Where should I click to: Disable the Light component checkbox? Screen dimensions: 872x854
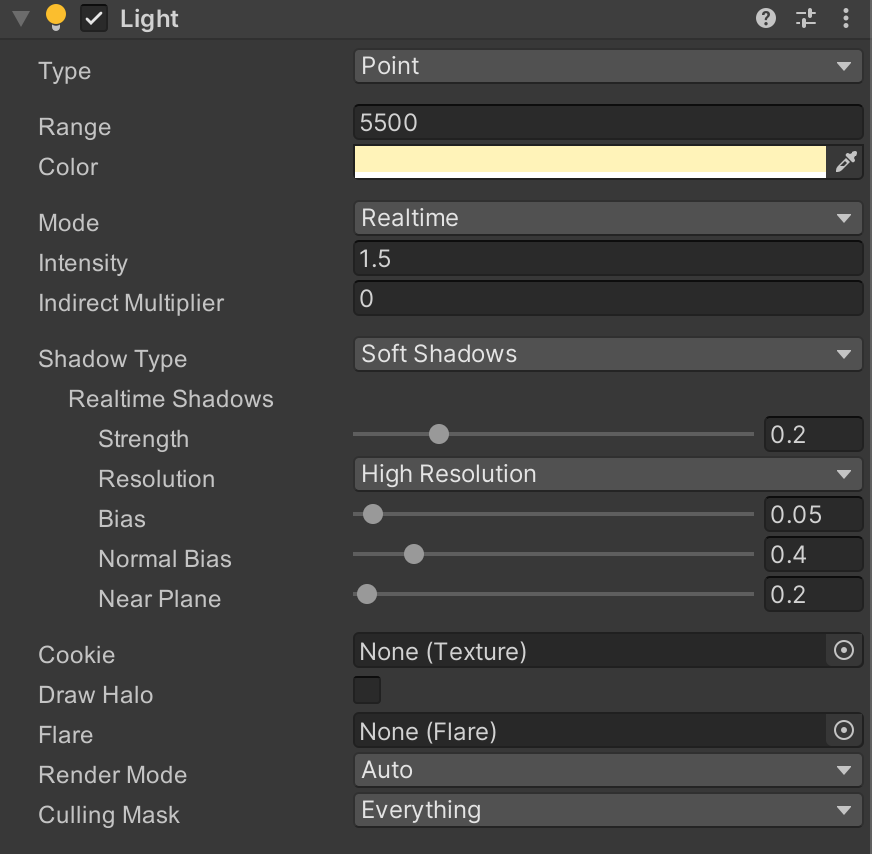(94, 18)
